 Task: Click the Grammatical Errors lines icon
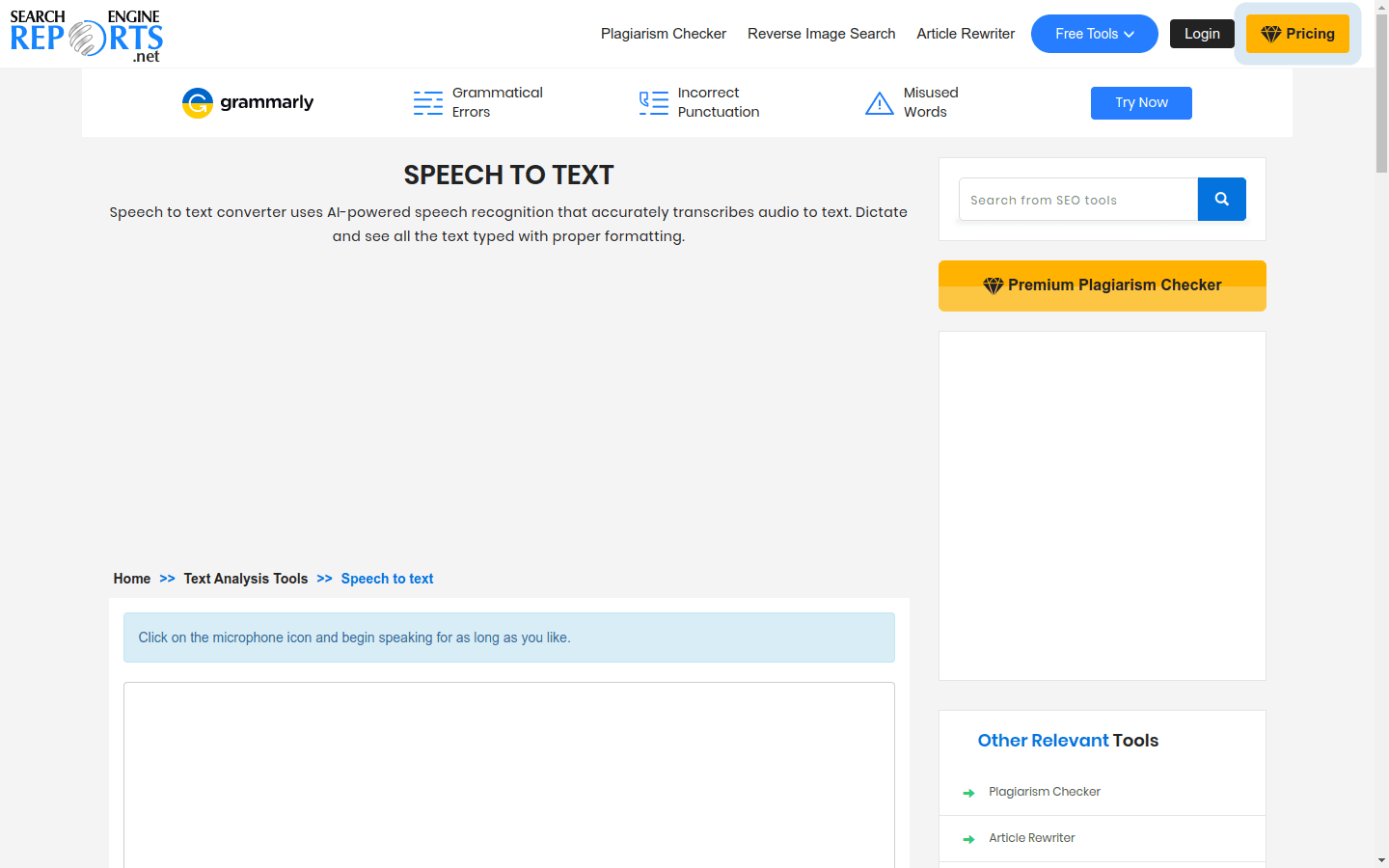pyautogui.click(x=427, y=102)
